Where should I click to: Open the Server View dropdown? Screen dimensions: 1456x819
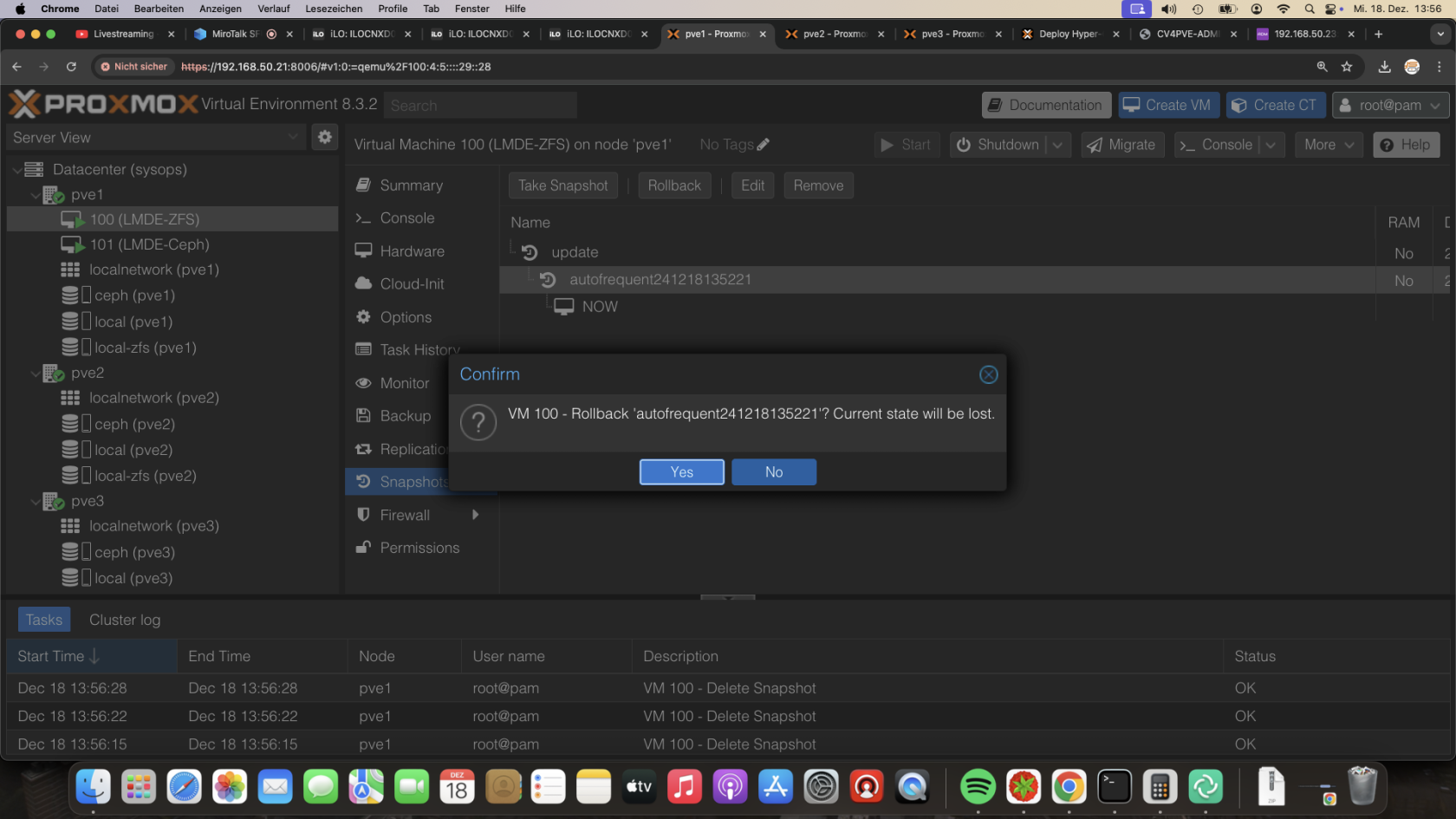(155, 137)
